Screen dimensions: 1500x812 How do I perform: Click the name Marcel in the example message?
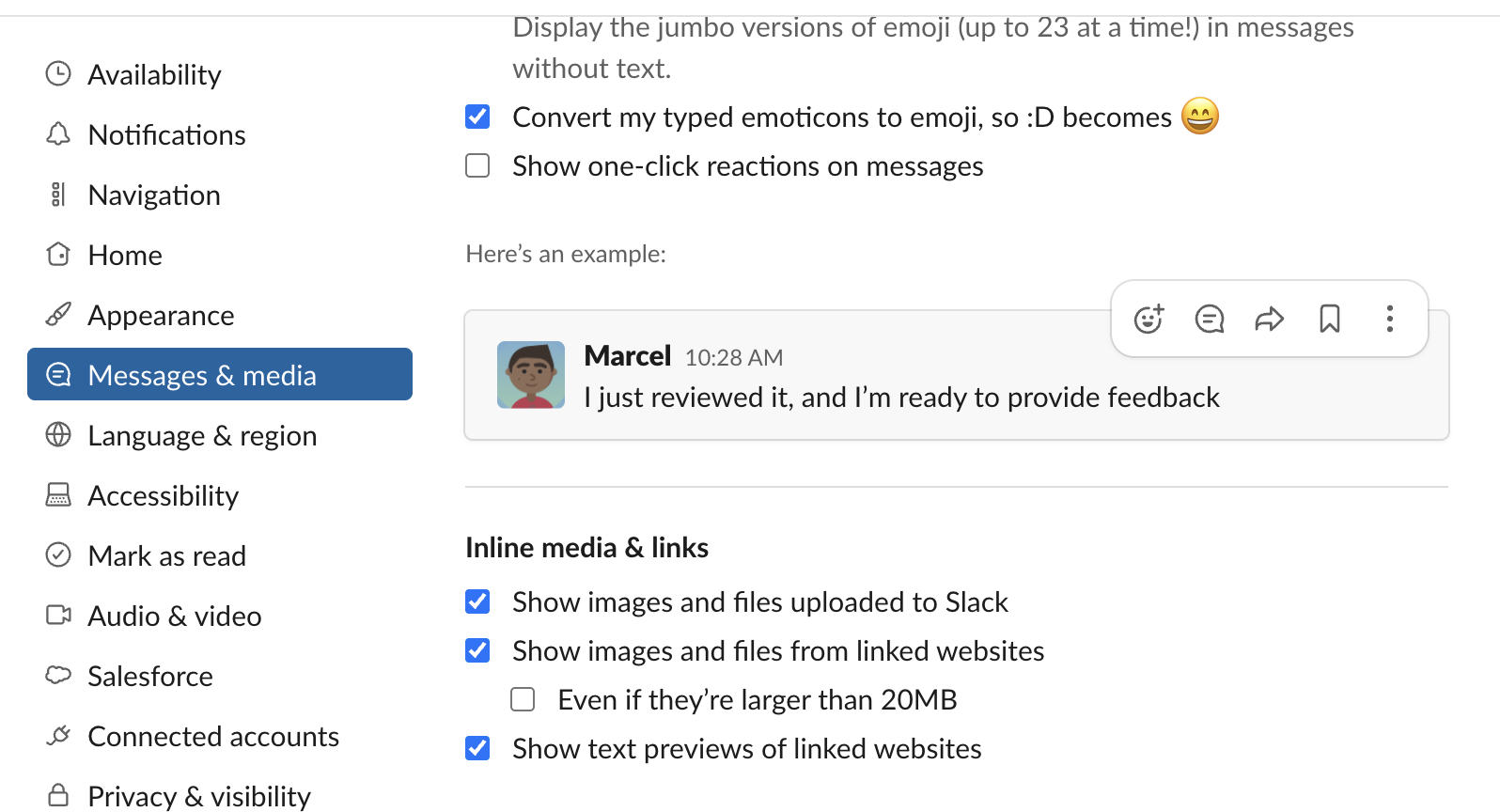pyautogui.click(x=628, y=356)
